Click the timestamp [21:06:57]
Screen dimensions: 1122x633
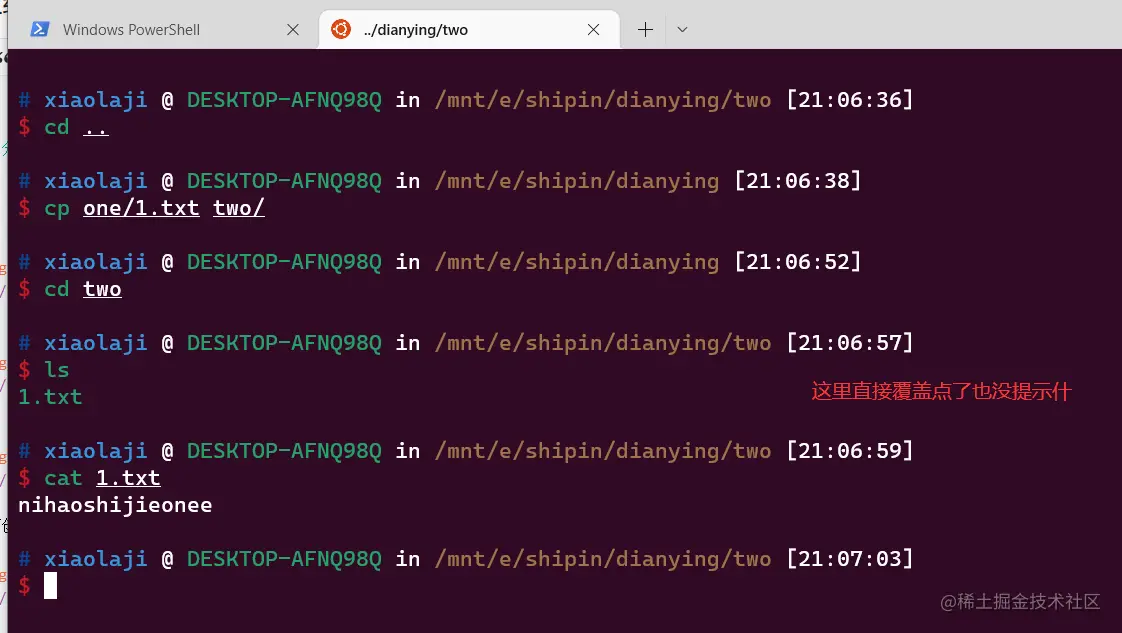pos(849,343)
